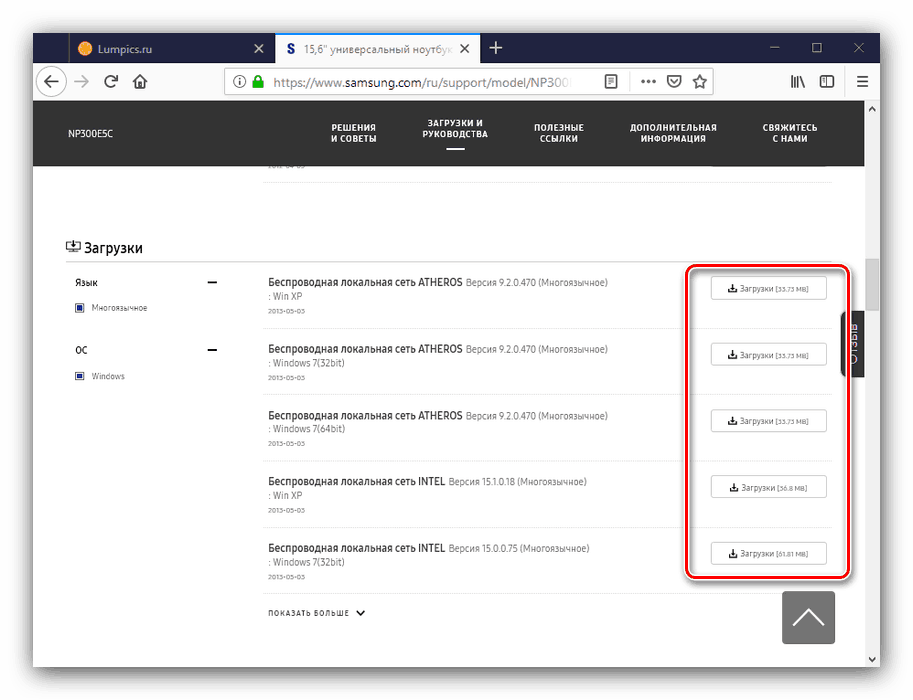Open the Firefox hamburger menu

tap(862, 82)
